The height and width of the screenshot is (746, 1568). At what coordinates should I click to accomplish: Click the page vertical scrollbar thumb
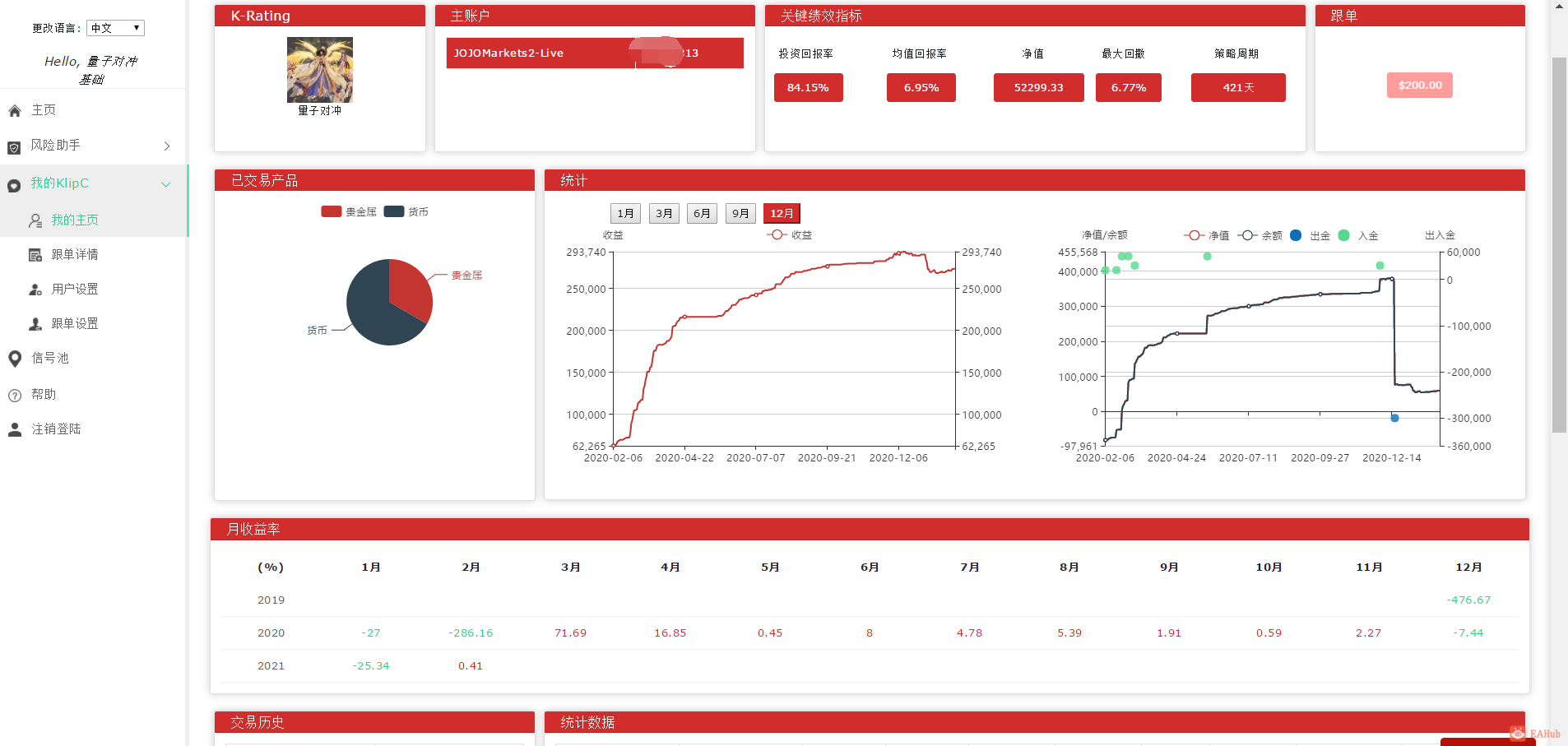pyautogui.click(x=1559, y=244)
